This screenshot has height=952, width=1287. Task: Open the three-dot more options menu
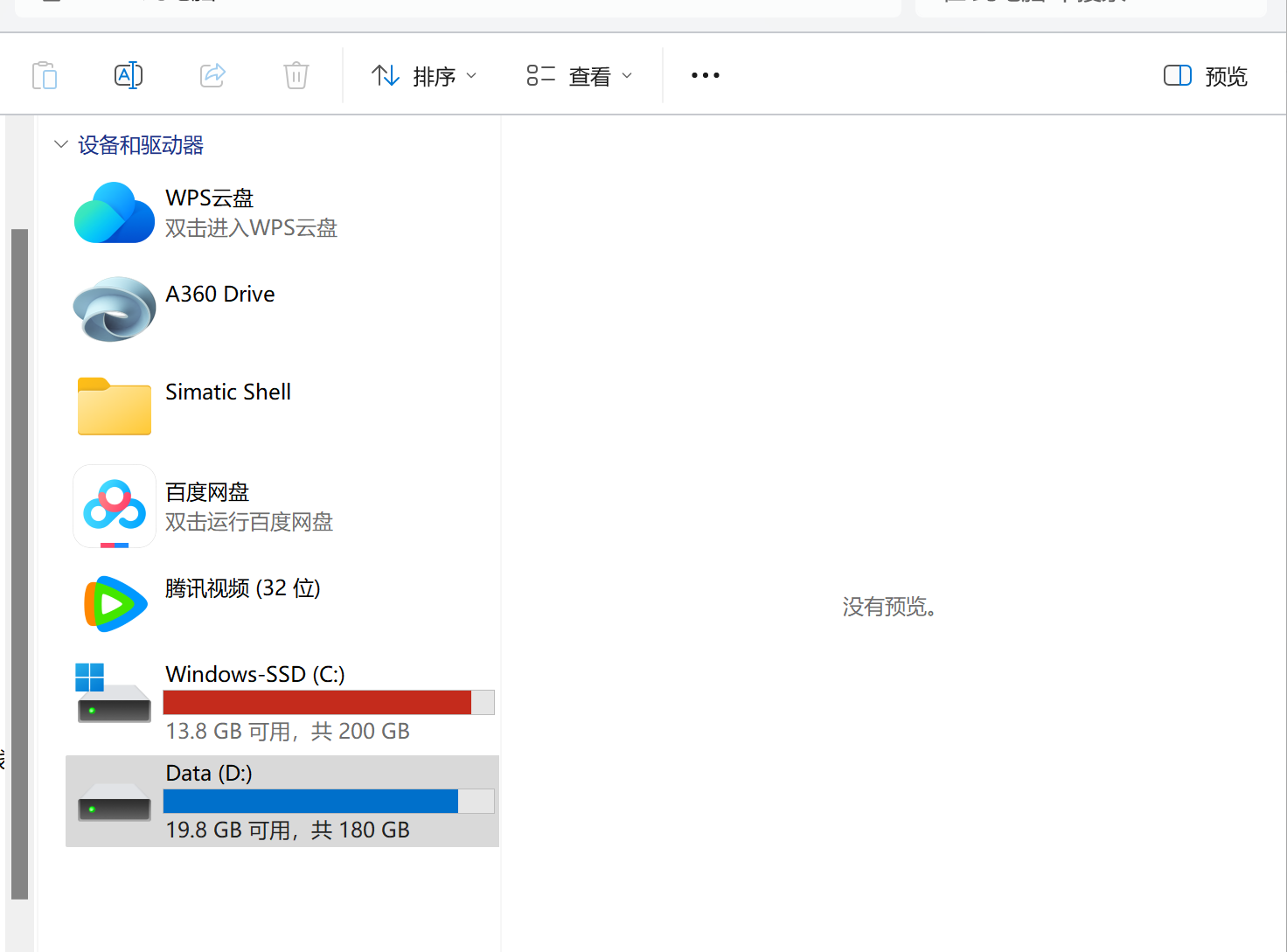coord(706,75)
